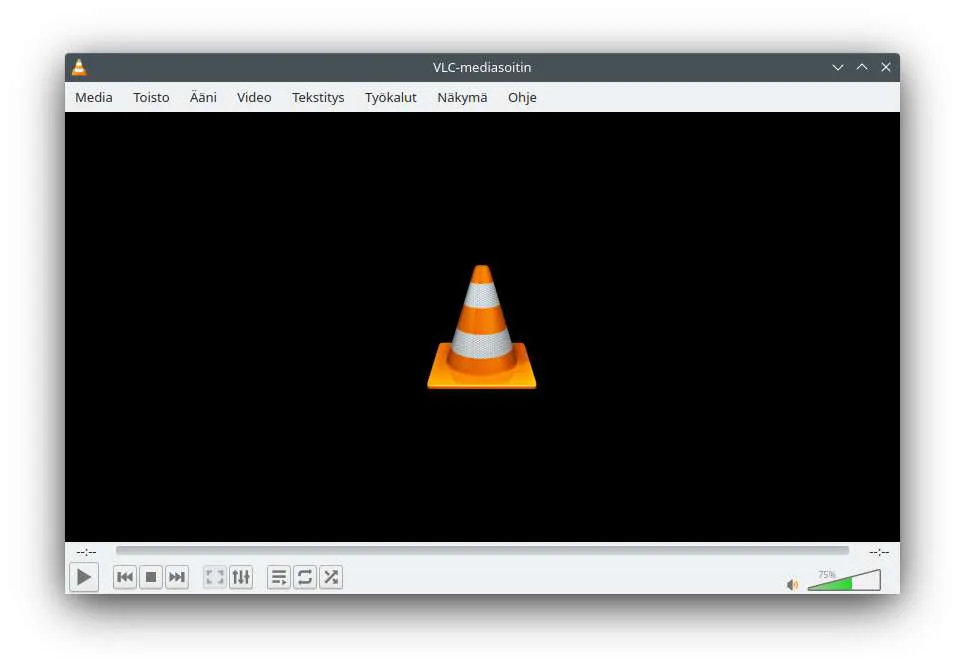Open the Näkymä menu
This screenshot has width=965, height=671.
pyautogui.click(x=462, y=97)
